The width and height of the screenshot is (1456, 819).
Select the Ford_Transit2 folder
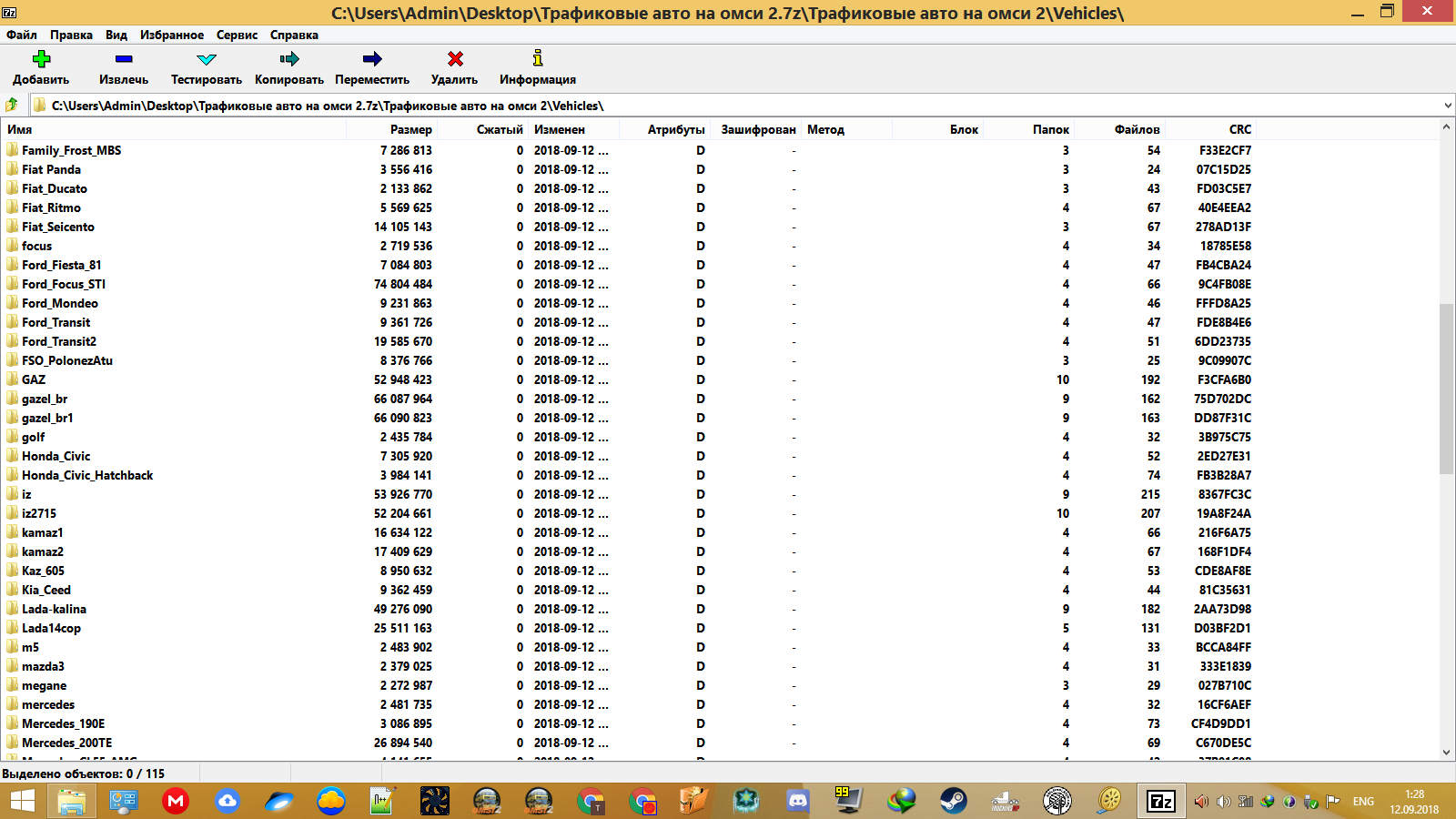(59, 341)
